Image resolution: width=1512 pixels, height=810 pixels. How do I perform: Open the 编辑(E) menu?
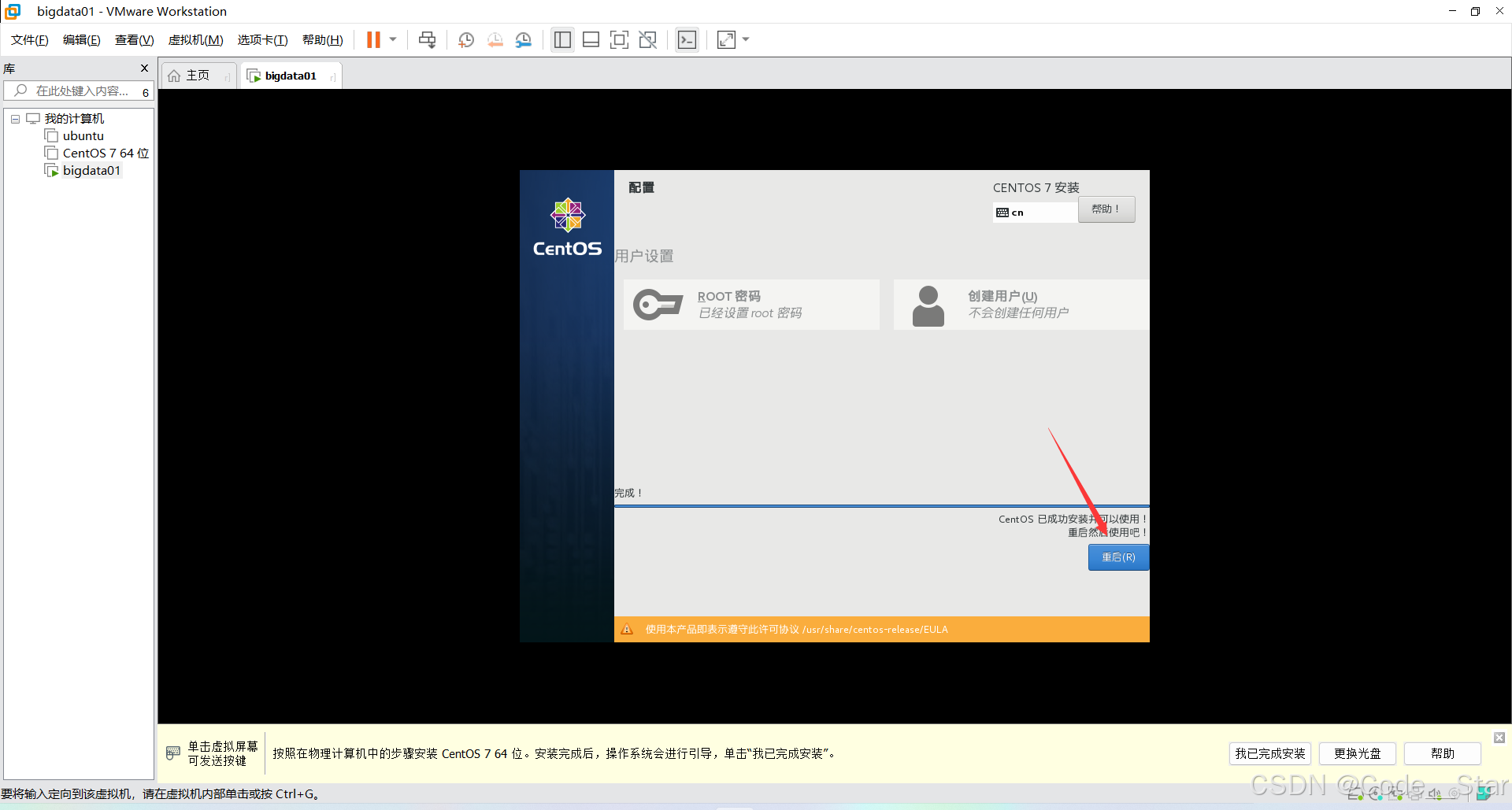pos(82,40)
